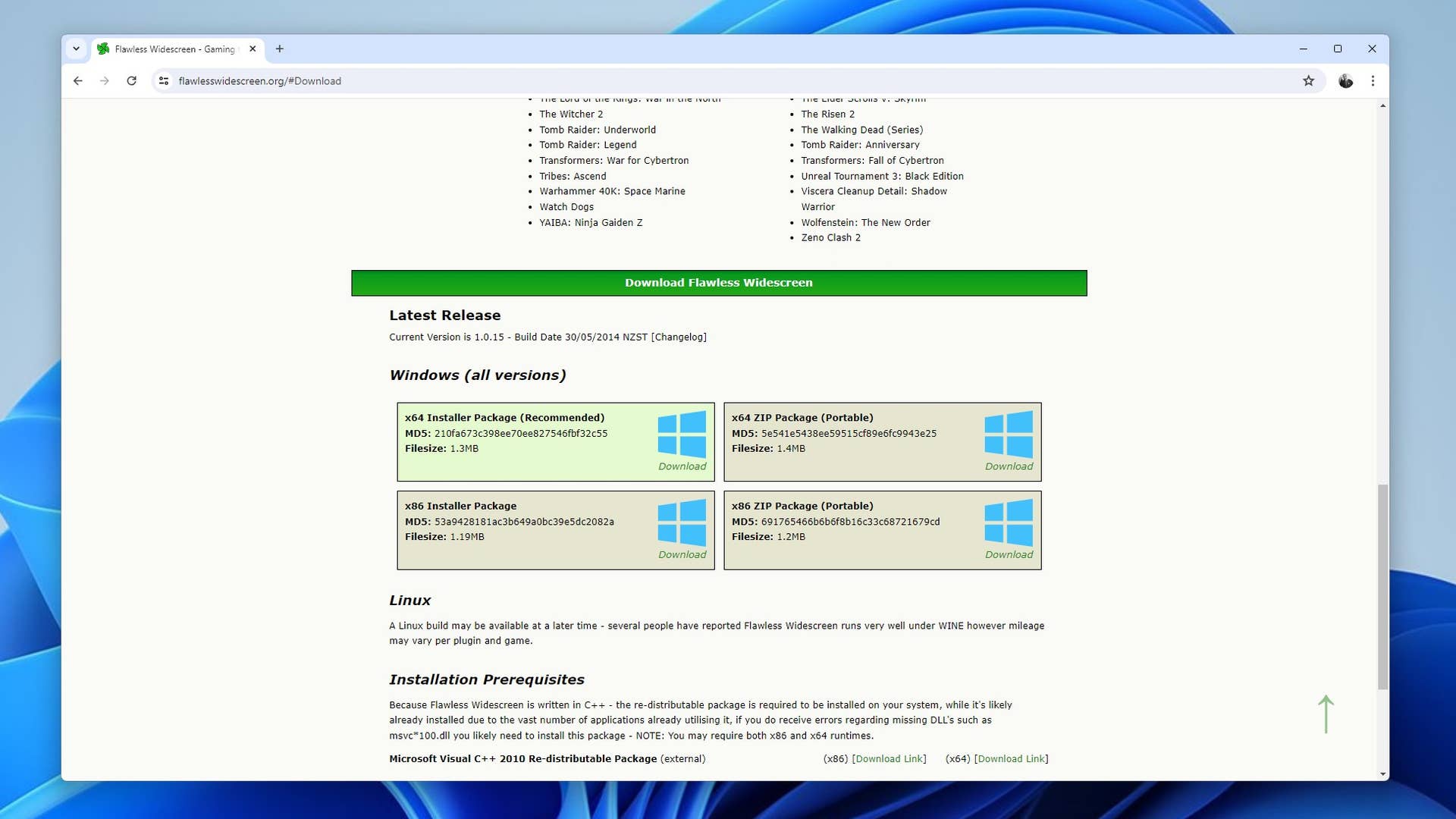Open the x64 Visual C++ Download Link
Viewport: 1456px width, 819px height.
click(x=1012, y=759)
